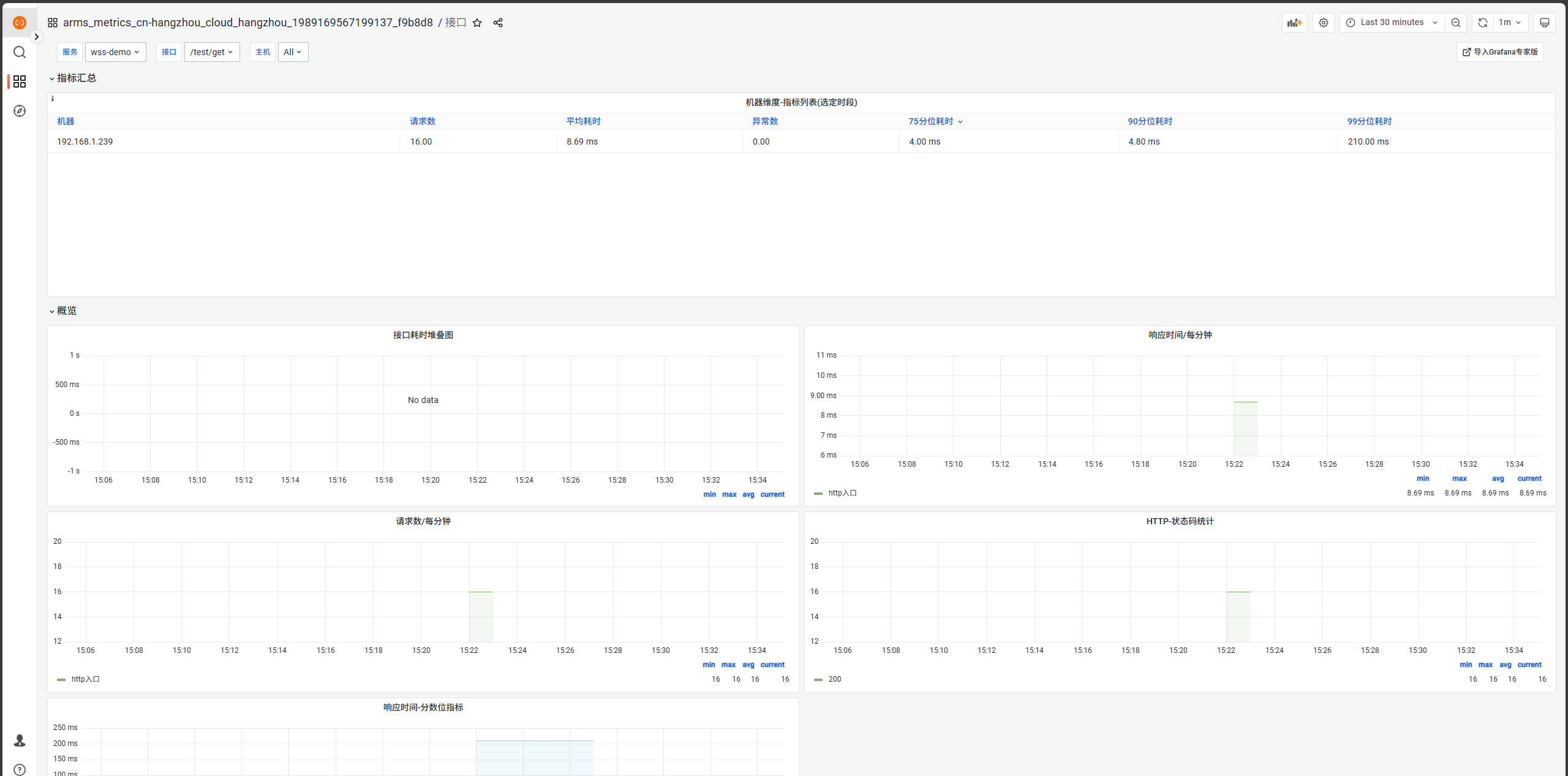
Task: Open the All host dropdown
Action: coord(293,52)
